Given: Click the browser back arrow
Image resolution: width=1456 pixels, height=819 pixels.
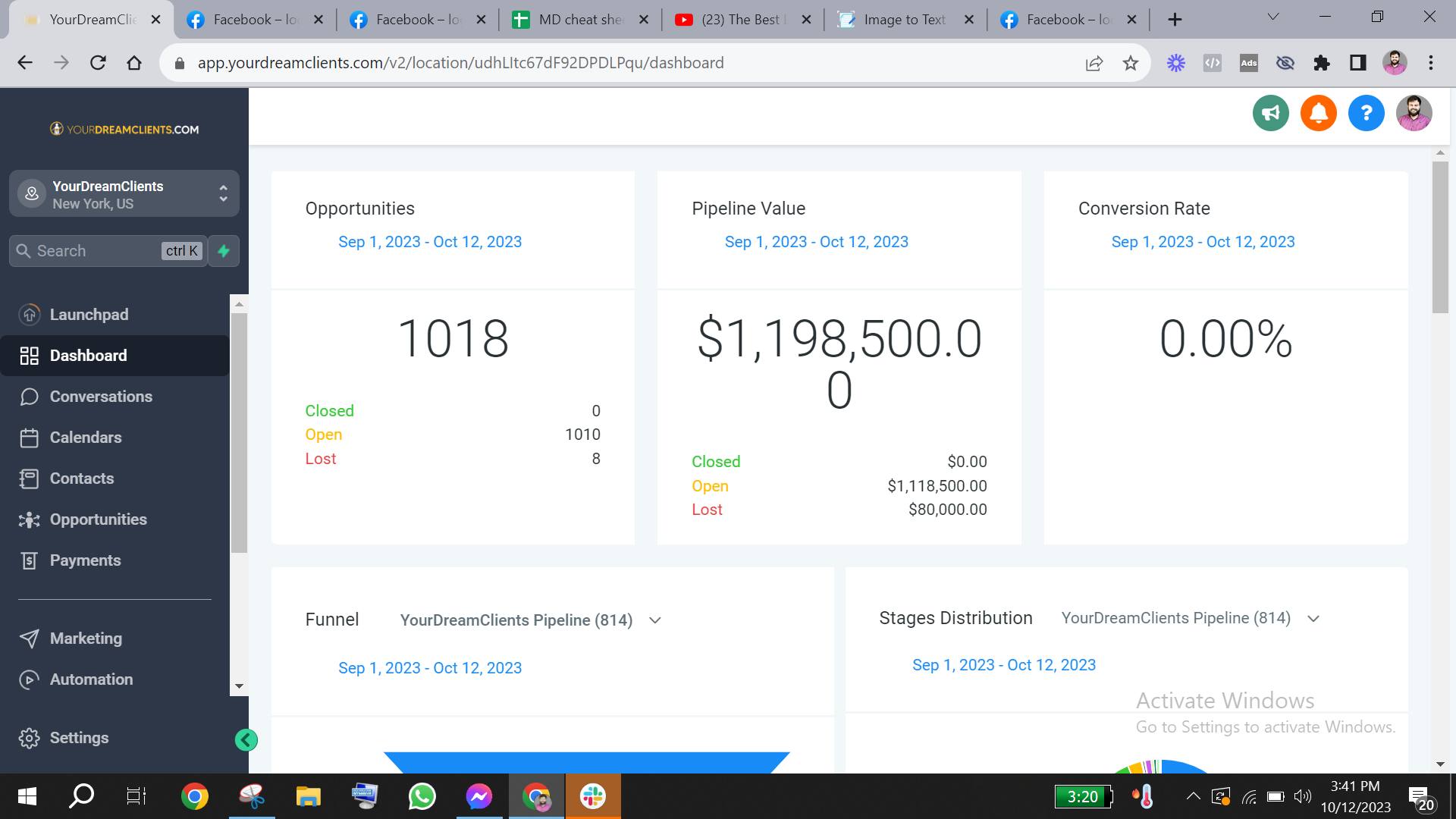Looking at the screenshot, I should coord(25,63).
